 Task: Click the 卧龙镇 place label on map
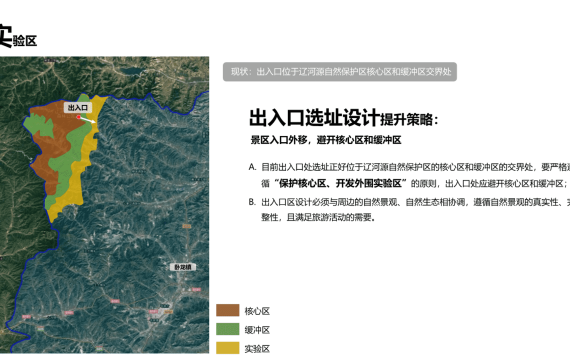(183, 267)
